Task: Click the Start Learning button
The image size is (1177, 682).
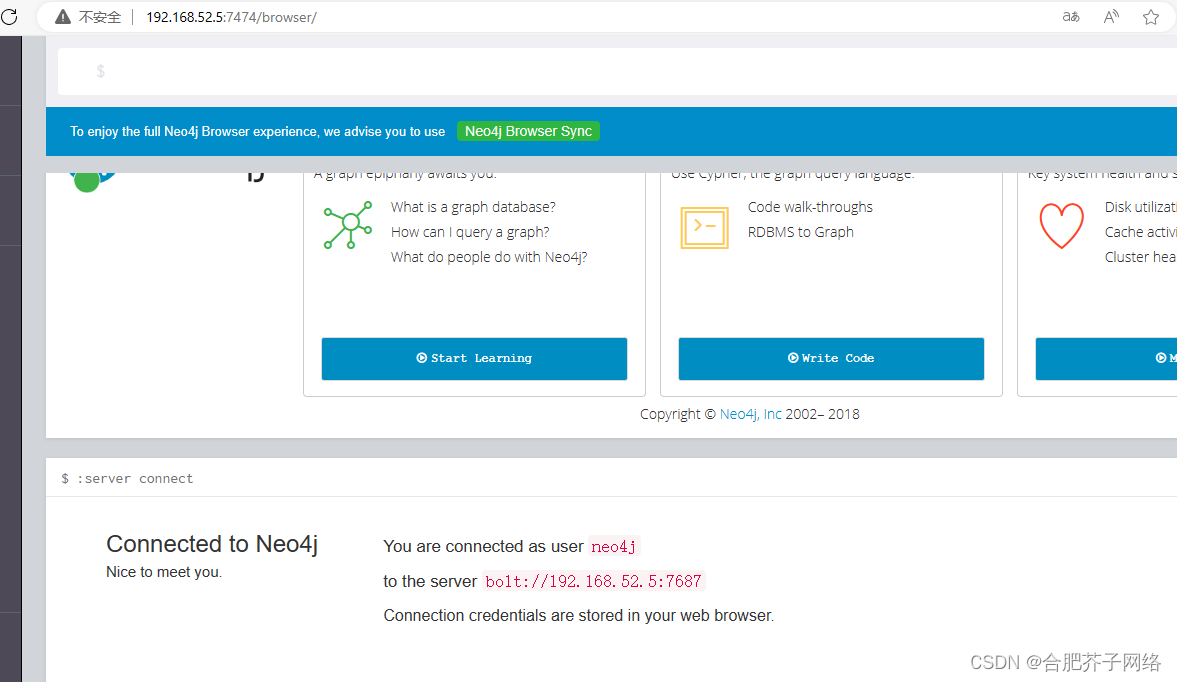Action: pos(474,357)
